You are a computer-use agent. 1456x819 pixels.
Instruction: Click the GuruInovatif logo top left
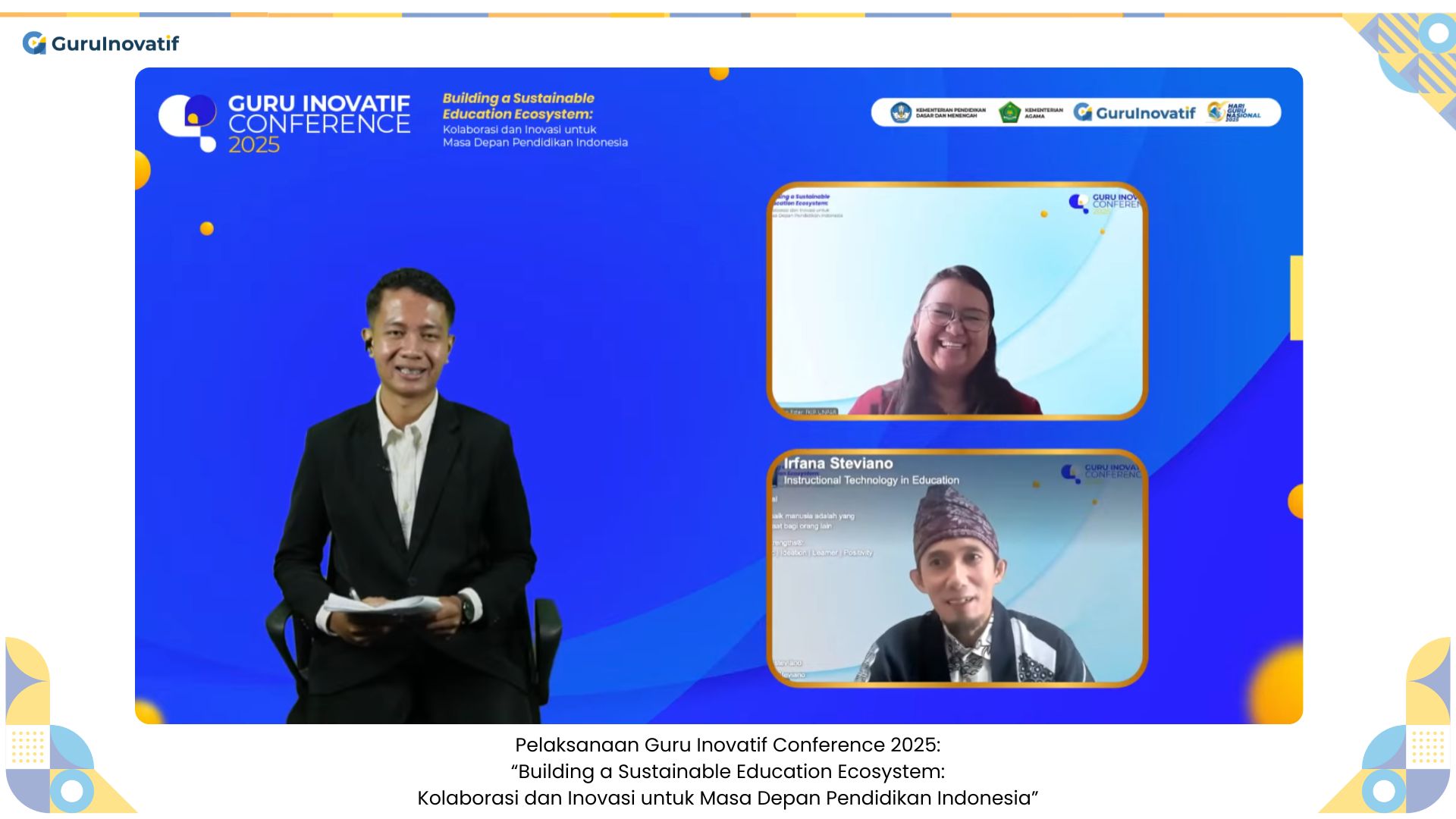tap(102, 44)
